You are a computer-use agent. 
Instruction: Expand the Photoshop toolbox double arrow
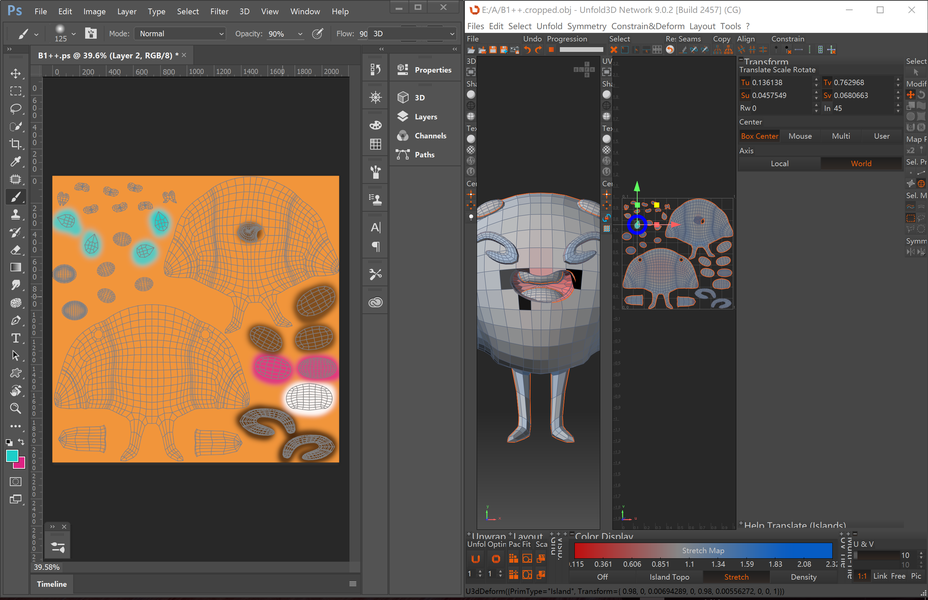pos(10,50)
